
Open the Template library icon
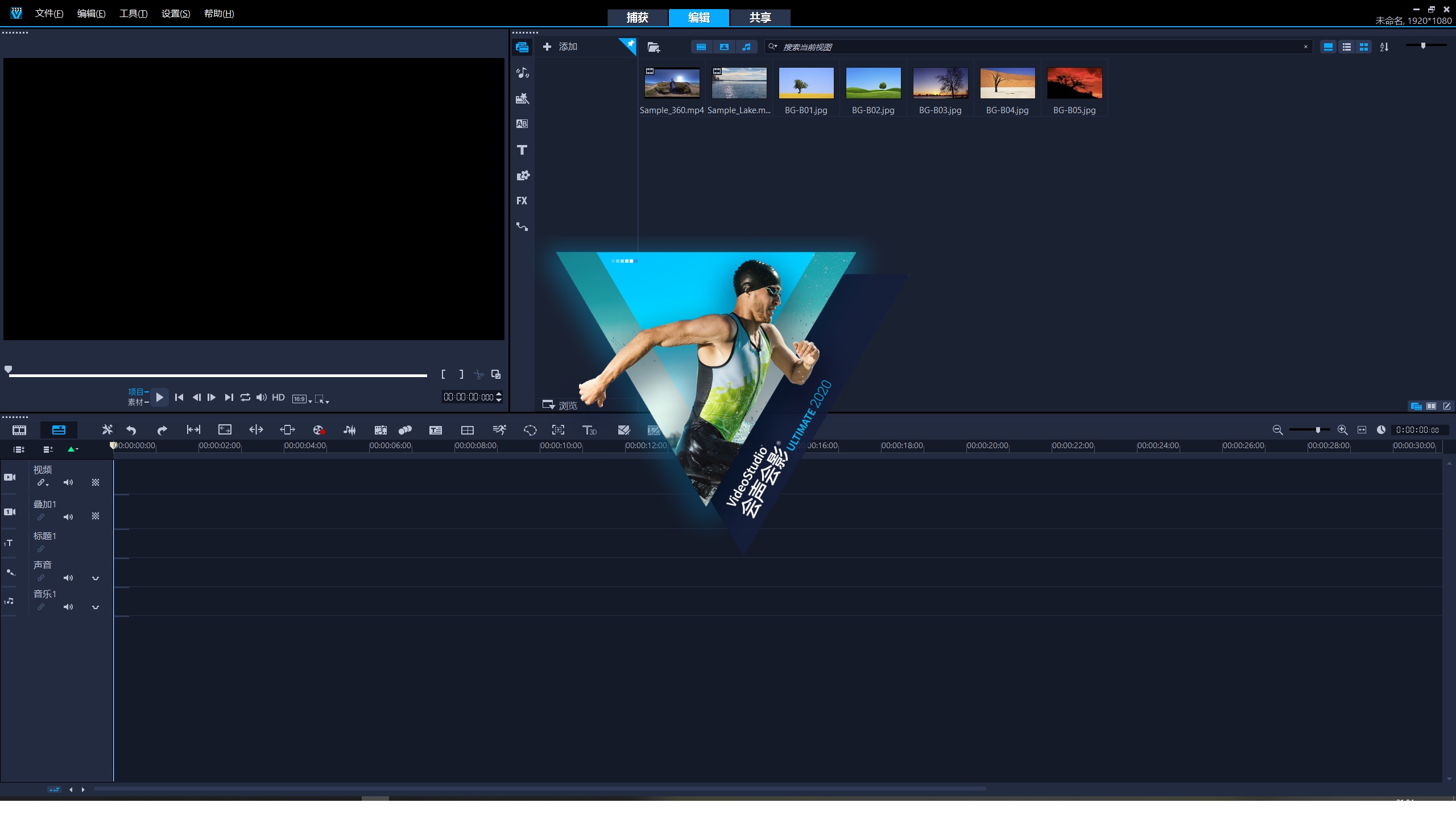click(x=522, y=98)
